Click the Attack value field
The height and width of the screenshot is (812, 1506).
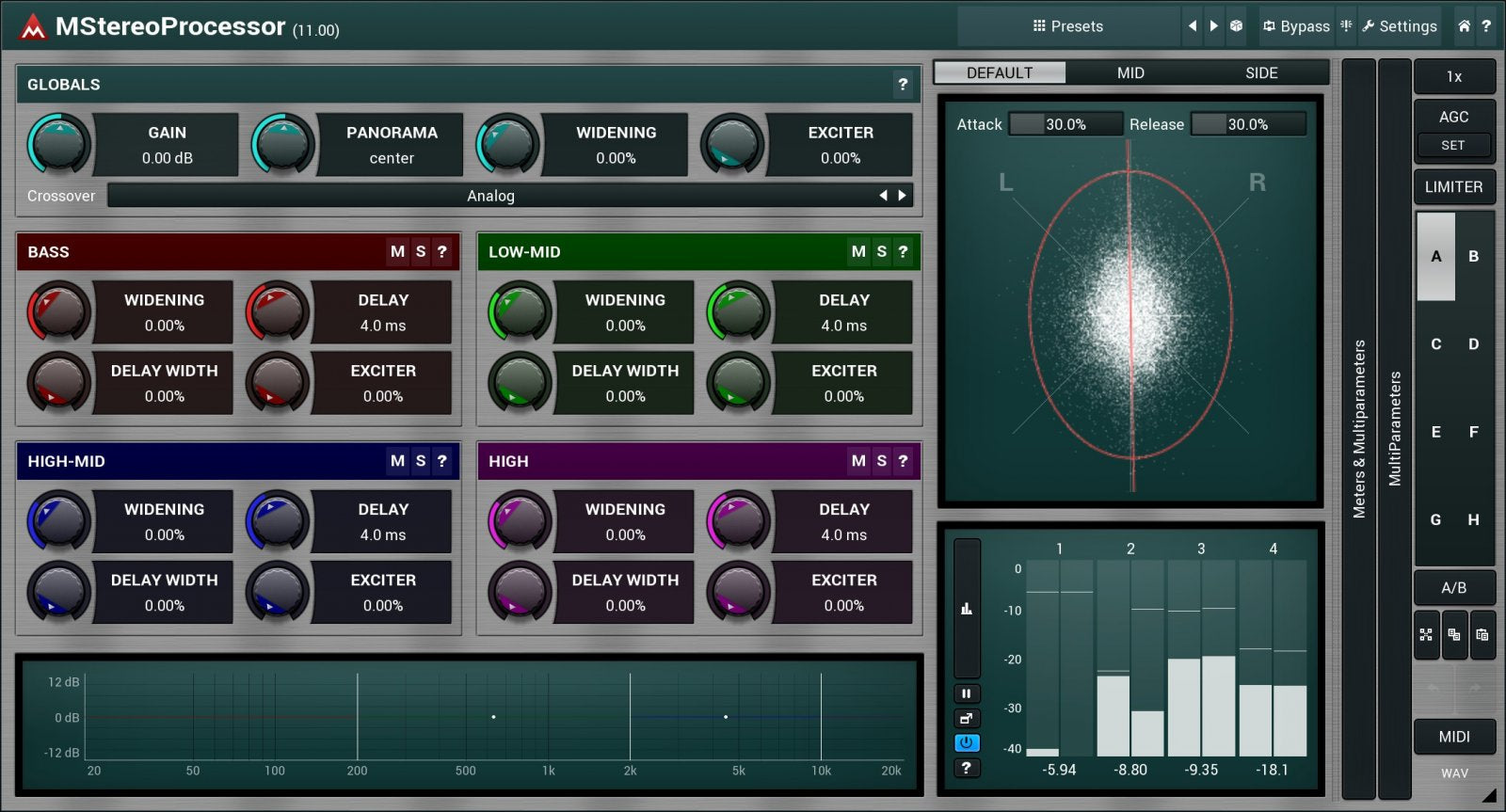point(1065,124)
